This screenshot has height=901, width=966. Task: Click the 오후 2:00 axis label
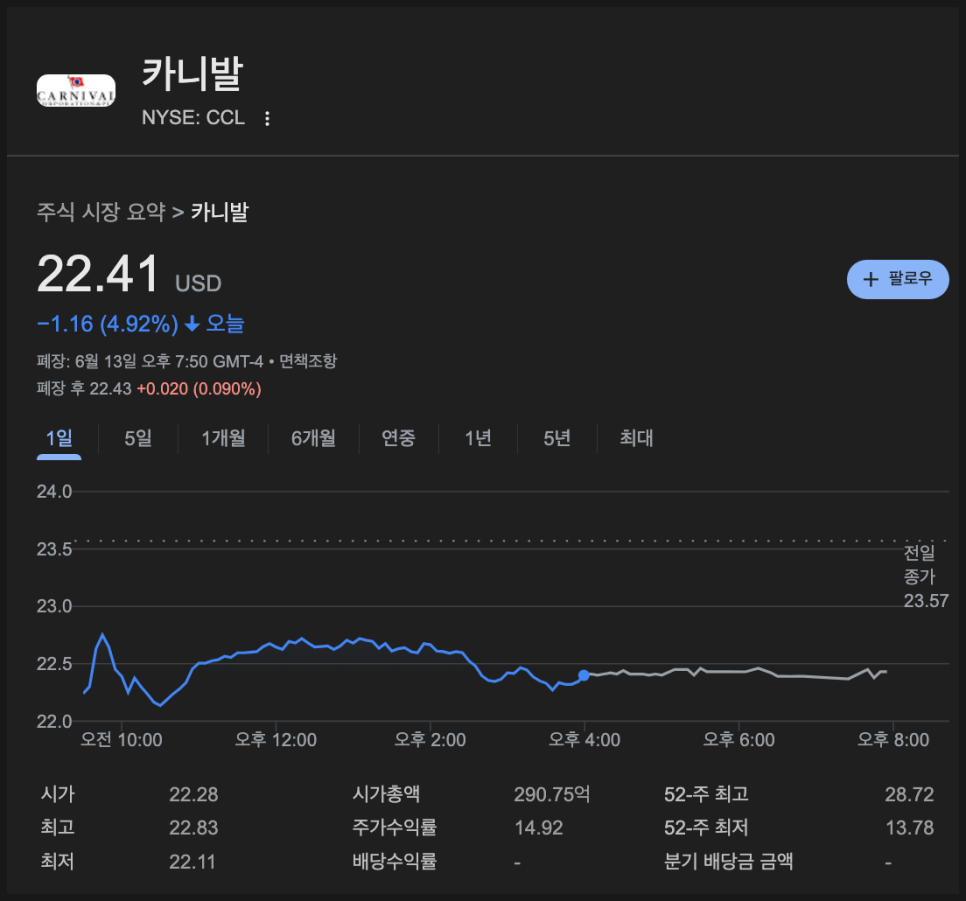[430, 740]
